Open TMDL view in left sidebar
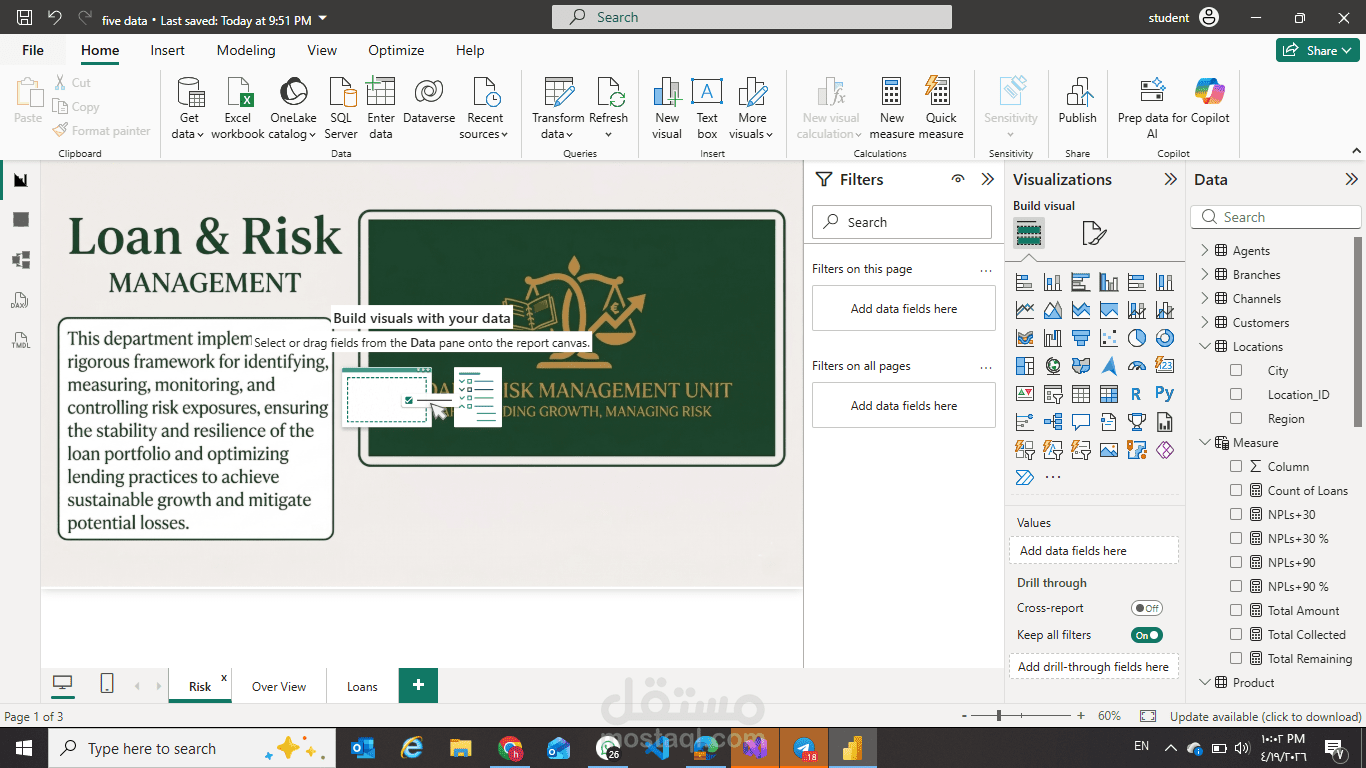Viewport: 1366px width, 768px height. pos(20,340)
